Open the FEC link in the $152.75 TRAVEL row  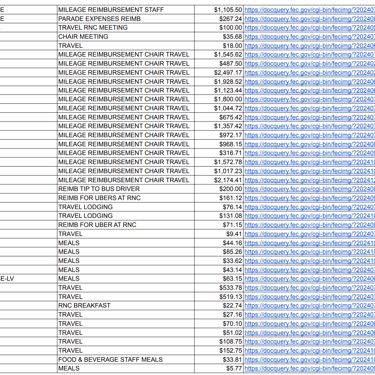(x=310, y=351)
